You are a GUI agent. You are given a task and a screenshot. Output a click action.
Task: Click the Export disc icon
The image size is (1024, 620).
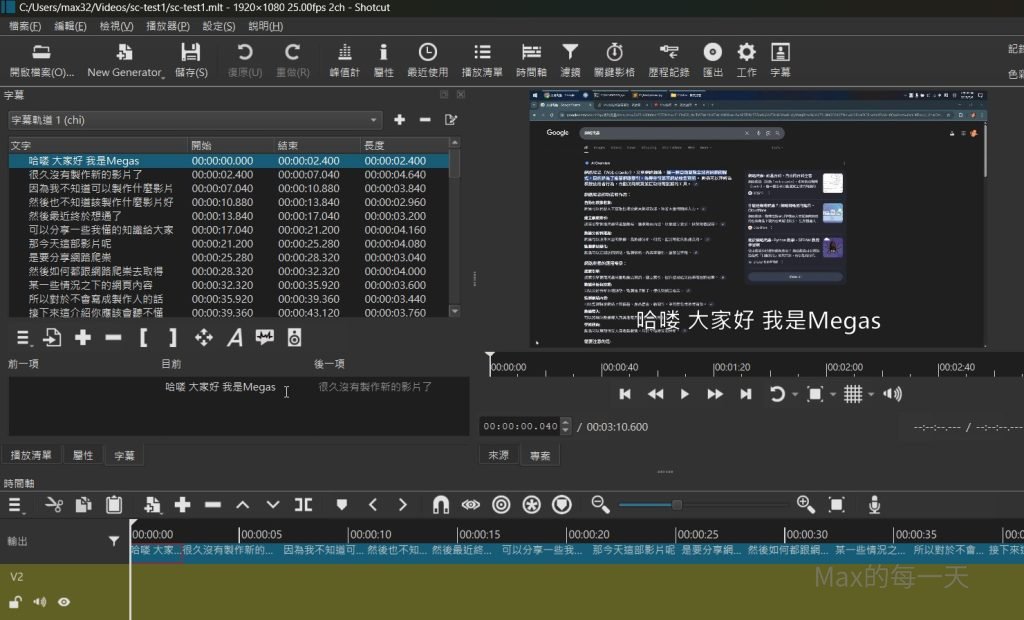click(712, 53)
